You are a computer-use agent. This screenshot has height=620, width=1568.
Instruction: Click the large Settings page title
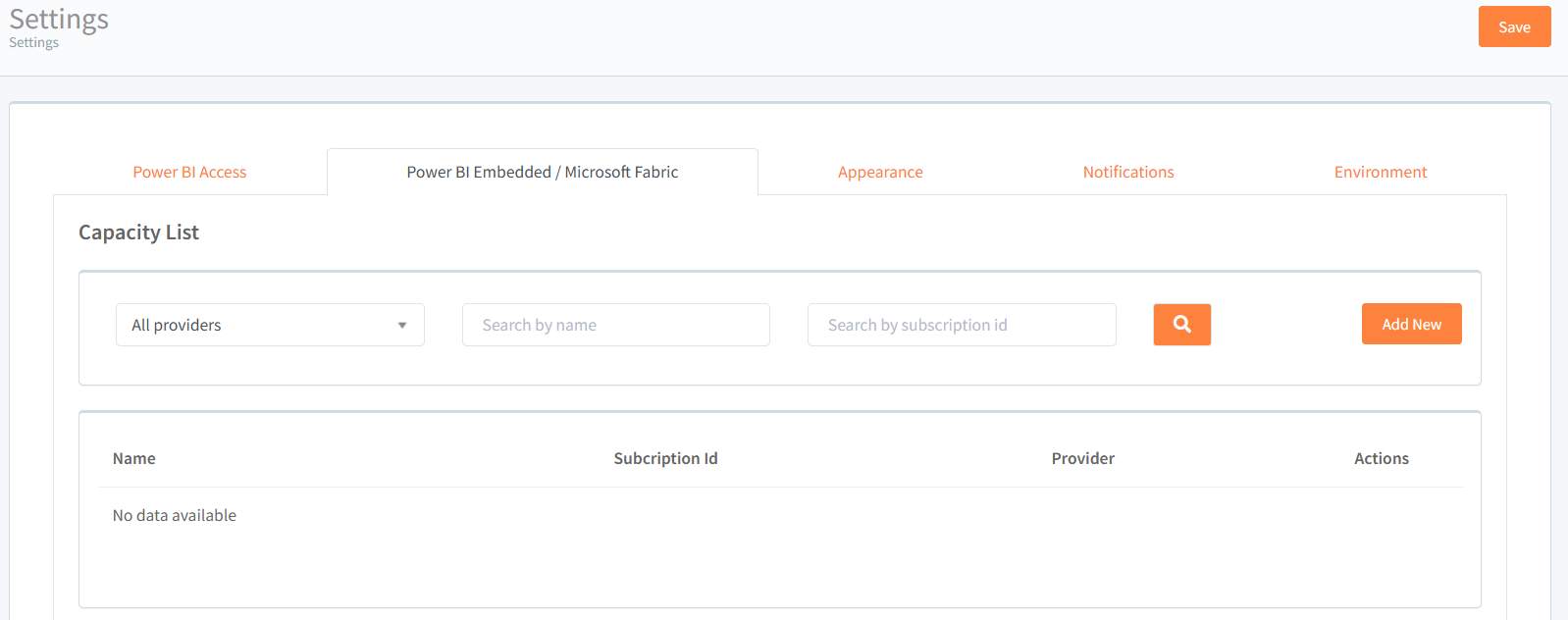pos(59,20)
